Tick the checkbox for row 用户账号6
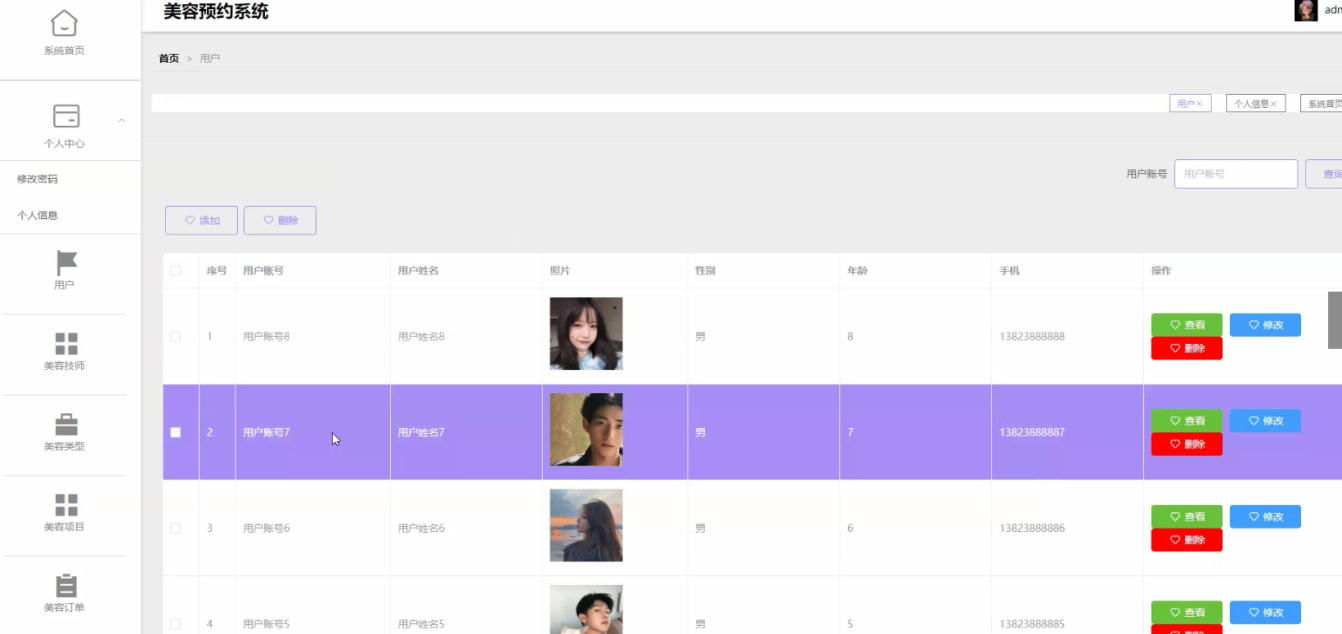This screenshot has width=1342, height=634. 176,528
